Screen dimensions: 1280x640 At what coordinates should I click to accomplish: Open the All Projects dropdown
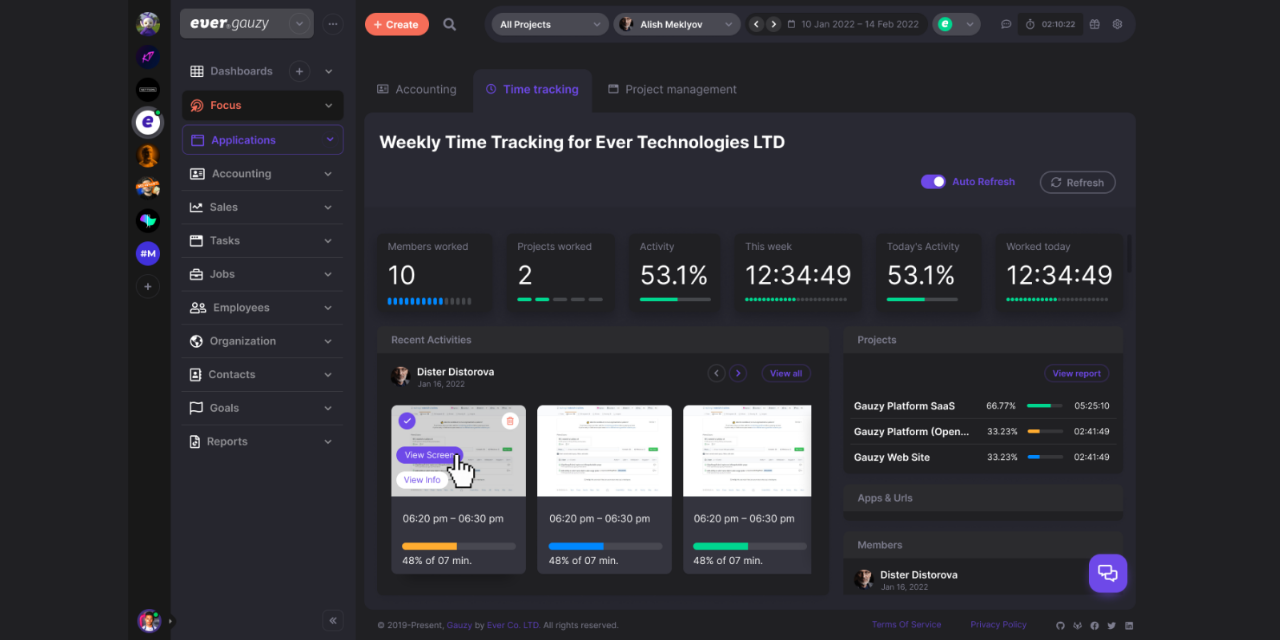(549, 24)
